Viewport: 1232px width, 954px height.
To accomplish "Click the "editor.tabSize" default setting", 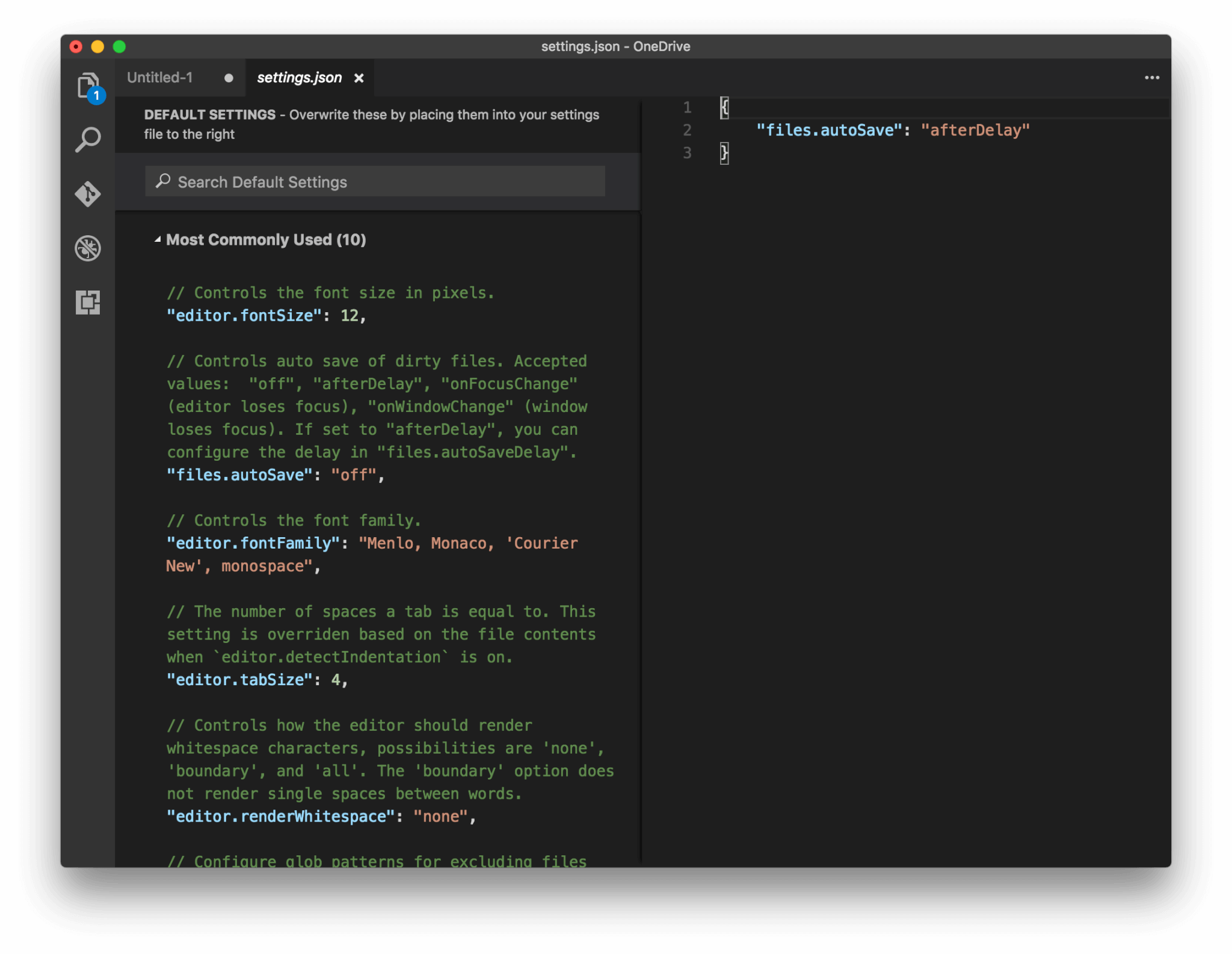I will point(257,680).
